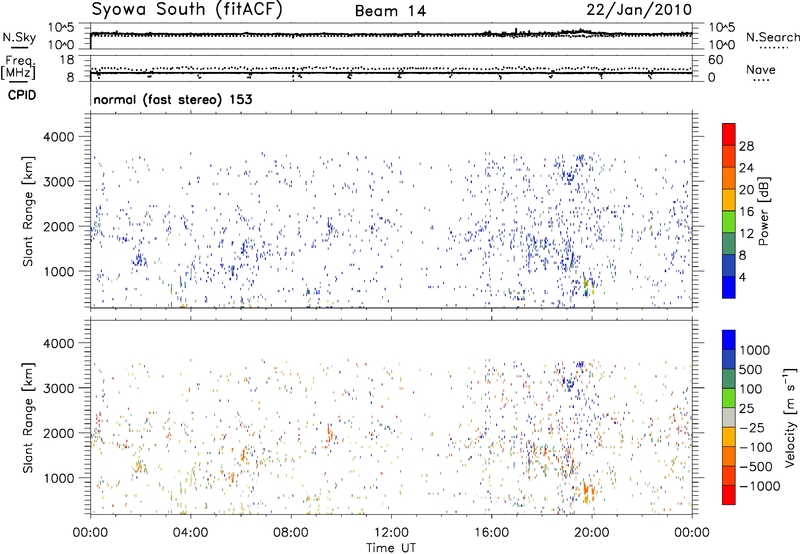Click the red bottom of the velocity color bar

[729, 495]
